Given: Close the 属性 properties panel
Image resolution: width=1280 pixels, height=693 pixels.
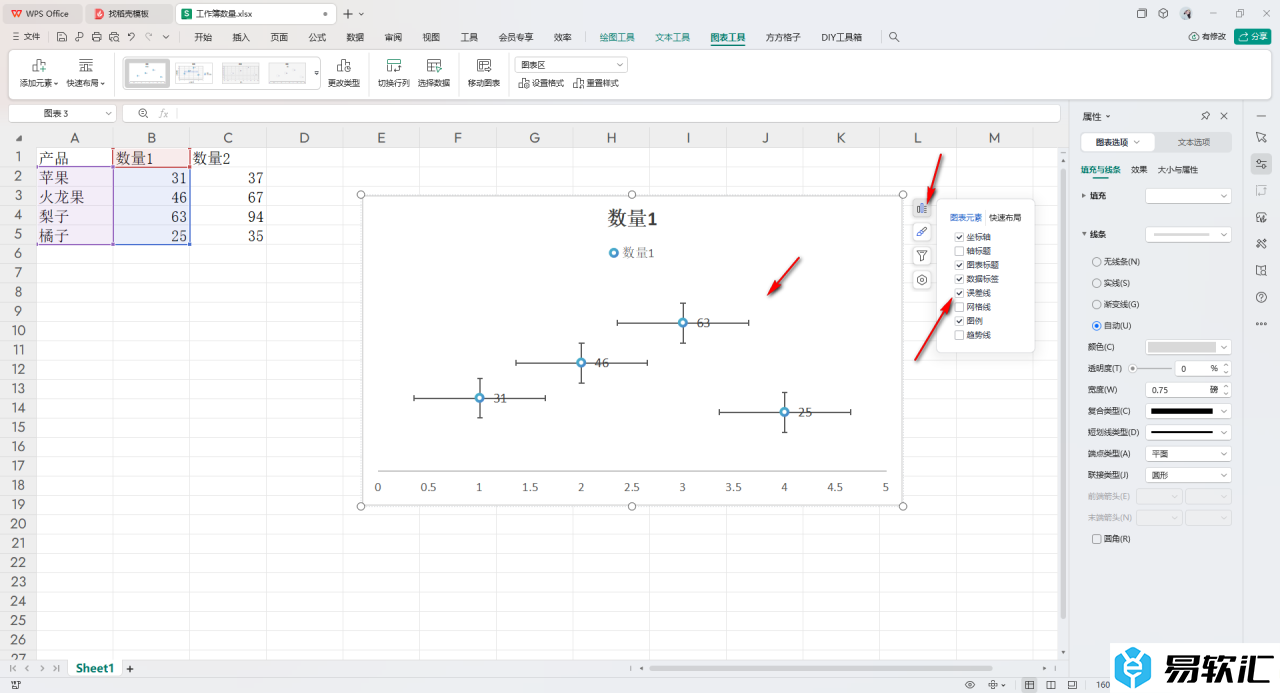Looking at the screenshot, I should tap(1224, 116).
